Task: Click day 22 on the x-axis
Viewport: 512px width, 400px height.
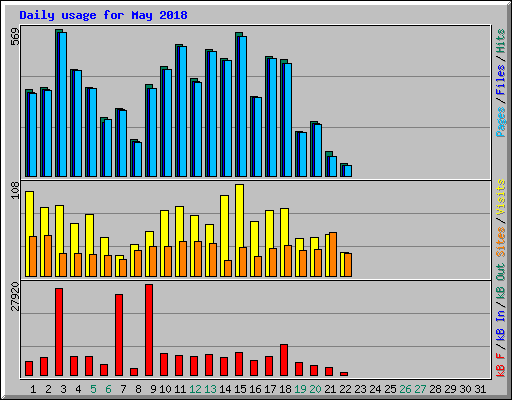Action: click(x=345, y=389)
